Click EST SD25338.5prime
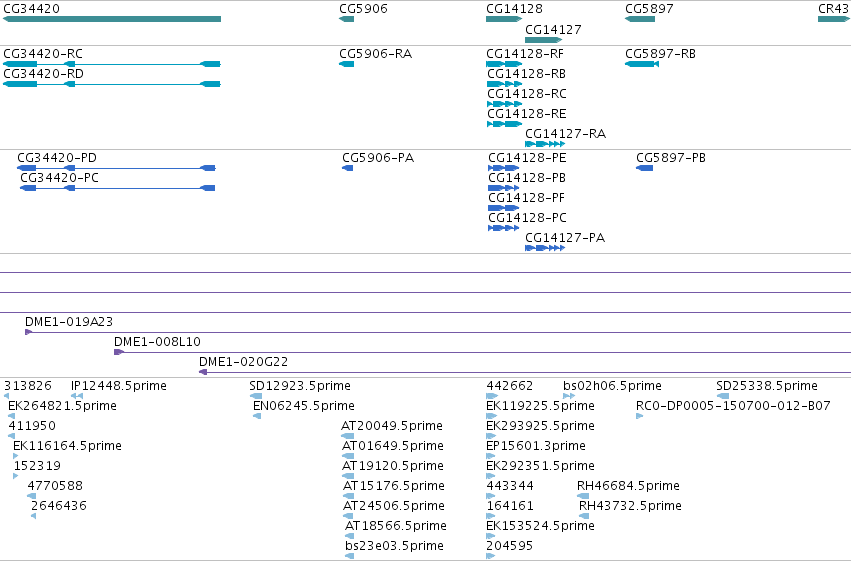The width and height of the screenshot is (851, 561). pyautogui.click(x=722, y=396)
